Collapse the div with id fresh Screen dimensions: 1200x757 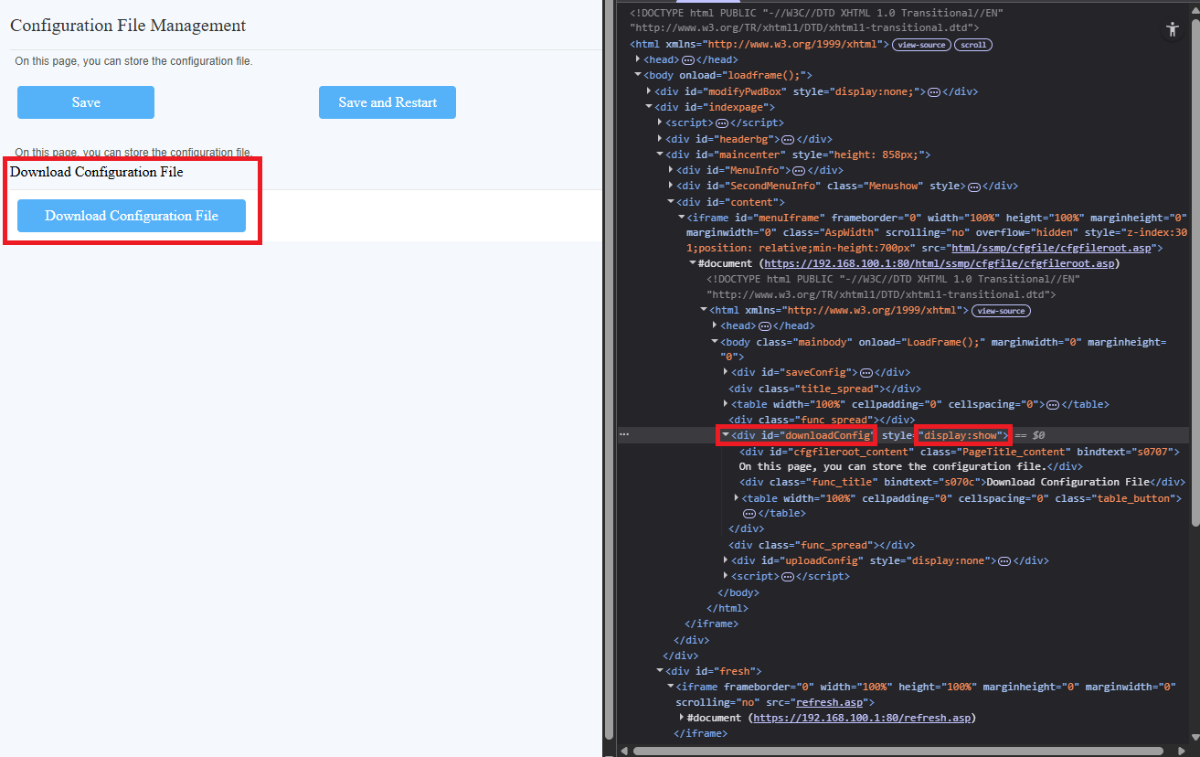click(659, 671)
